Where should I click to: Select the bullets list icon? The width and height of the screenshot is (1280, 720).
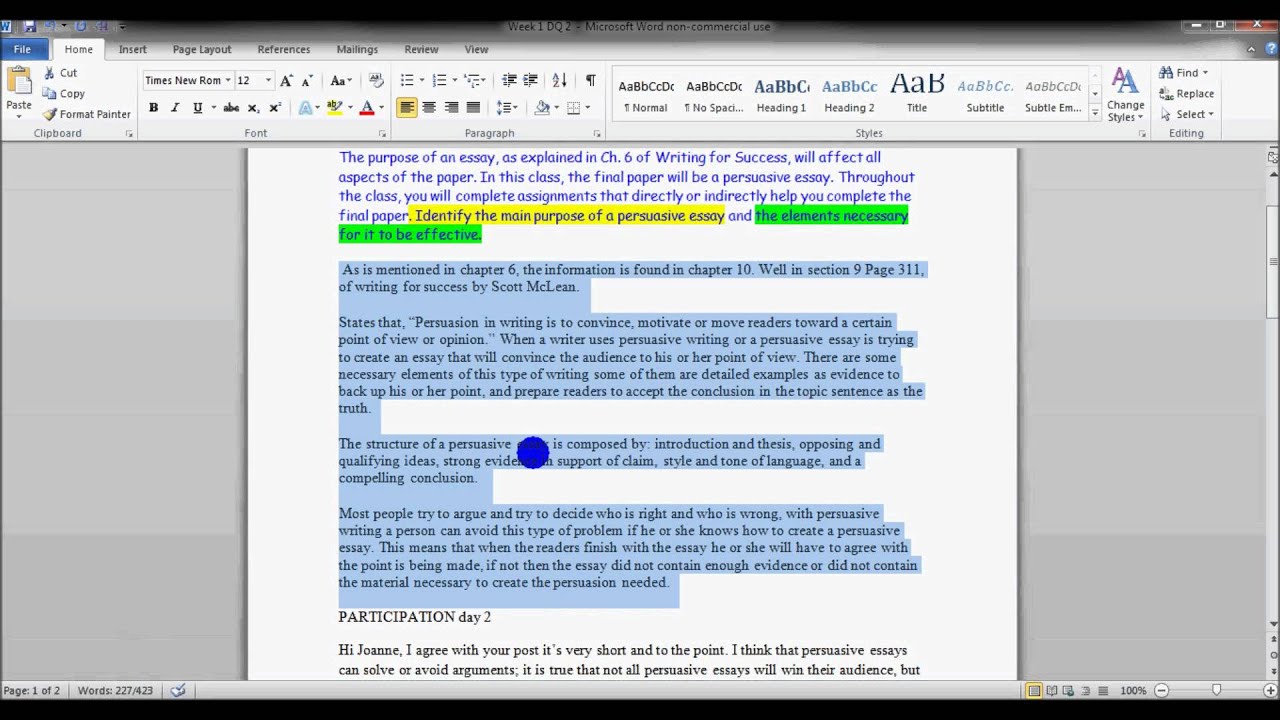pyautogui.click(x=407, y=80)
